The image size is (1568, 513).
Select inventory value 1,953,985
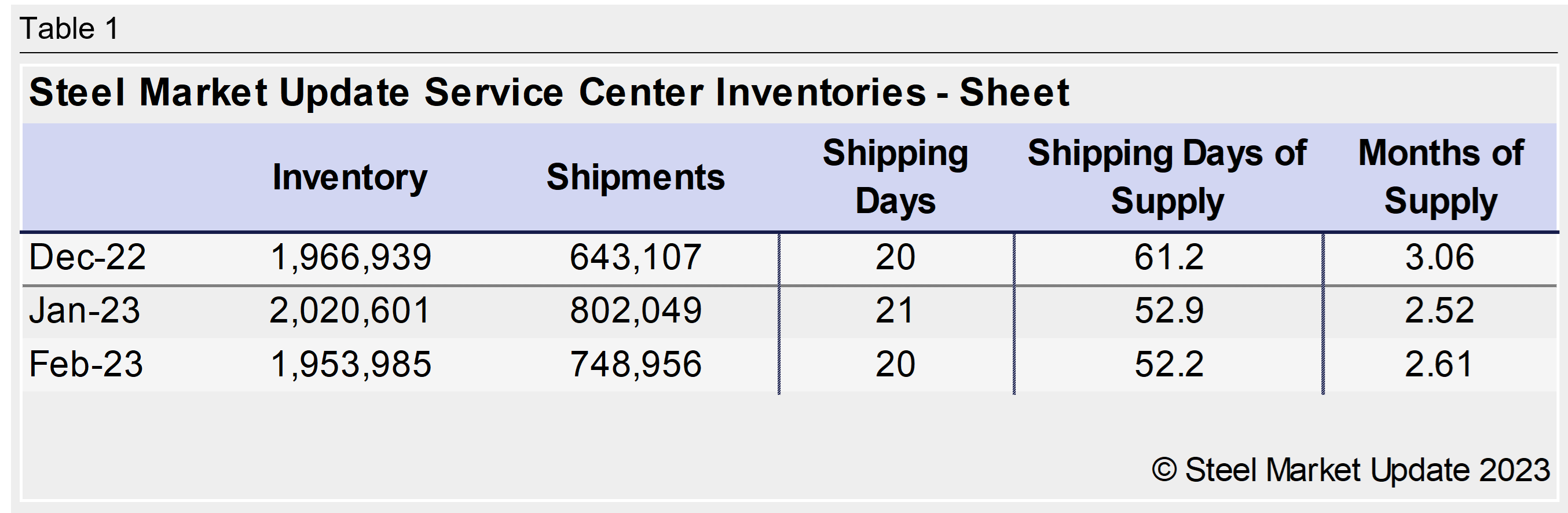click(x=351, y=364)
